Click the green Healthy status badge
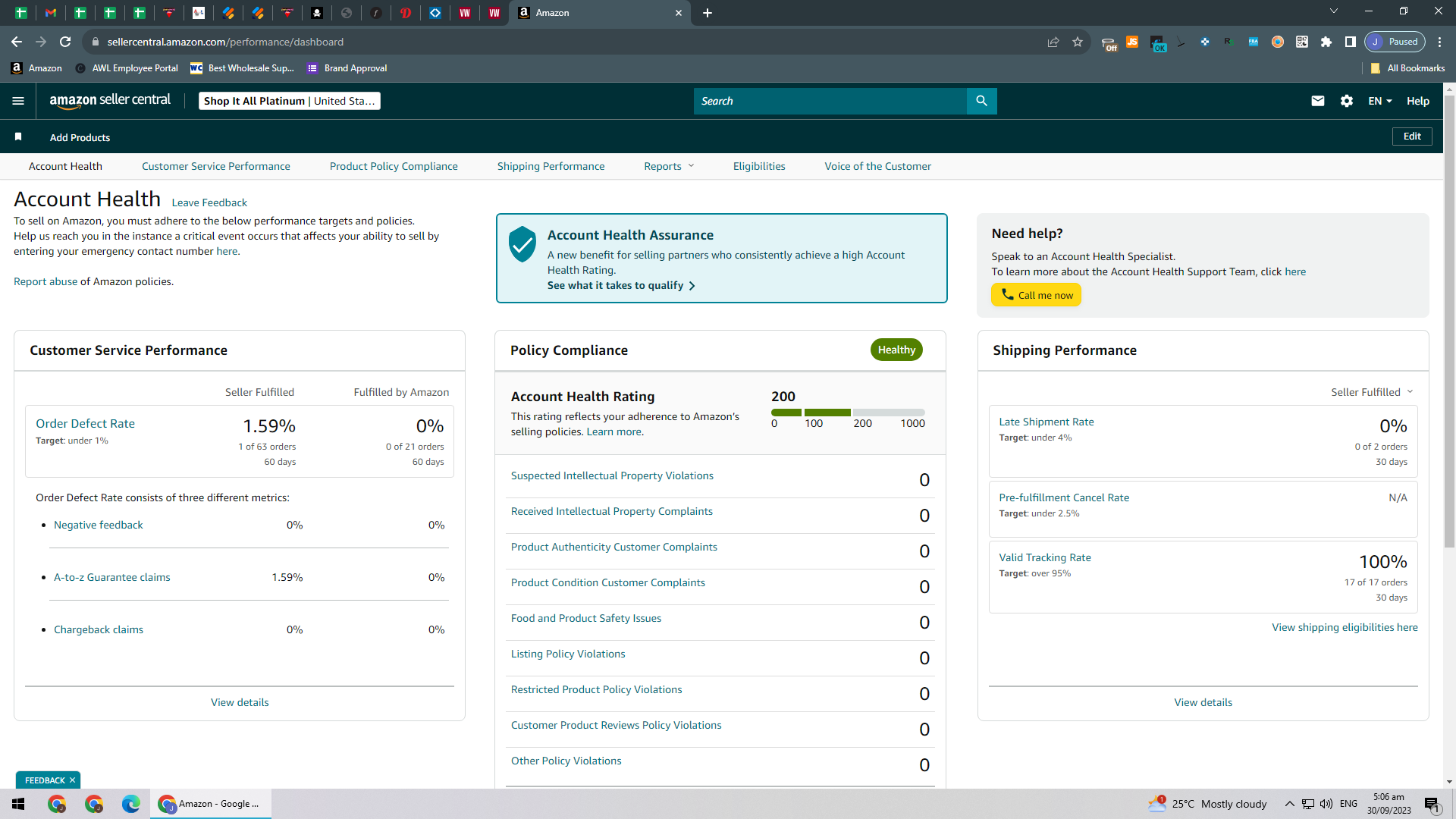1456x819 pixels. [896, 350]
